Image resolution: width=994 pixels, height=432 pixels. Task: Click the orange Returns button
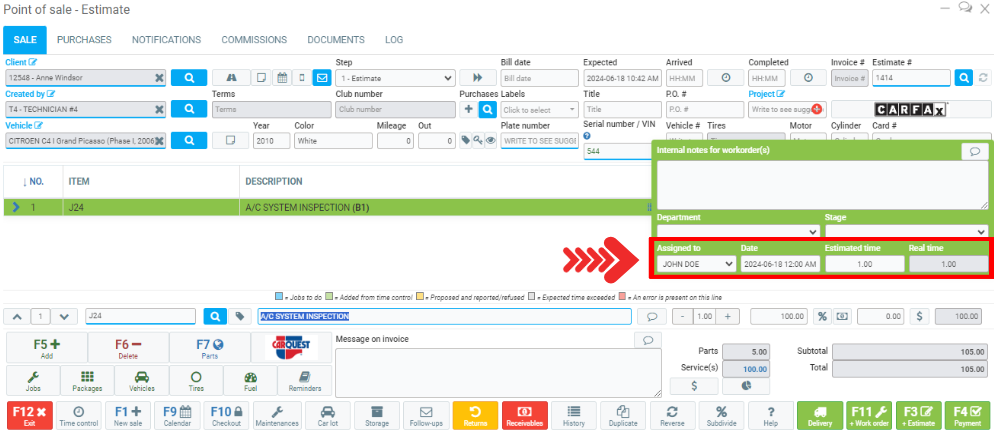[x=475, y=415]
